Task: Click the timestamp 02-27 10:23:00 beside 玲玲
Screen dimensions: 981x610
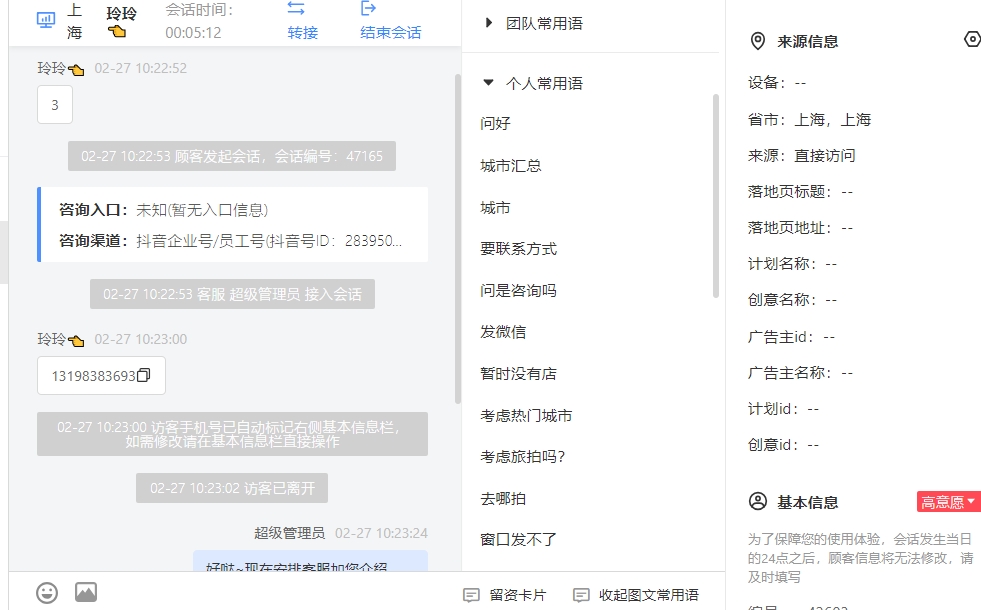Action: click(141, 339)
